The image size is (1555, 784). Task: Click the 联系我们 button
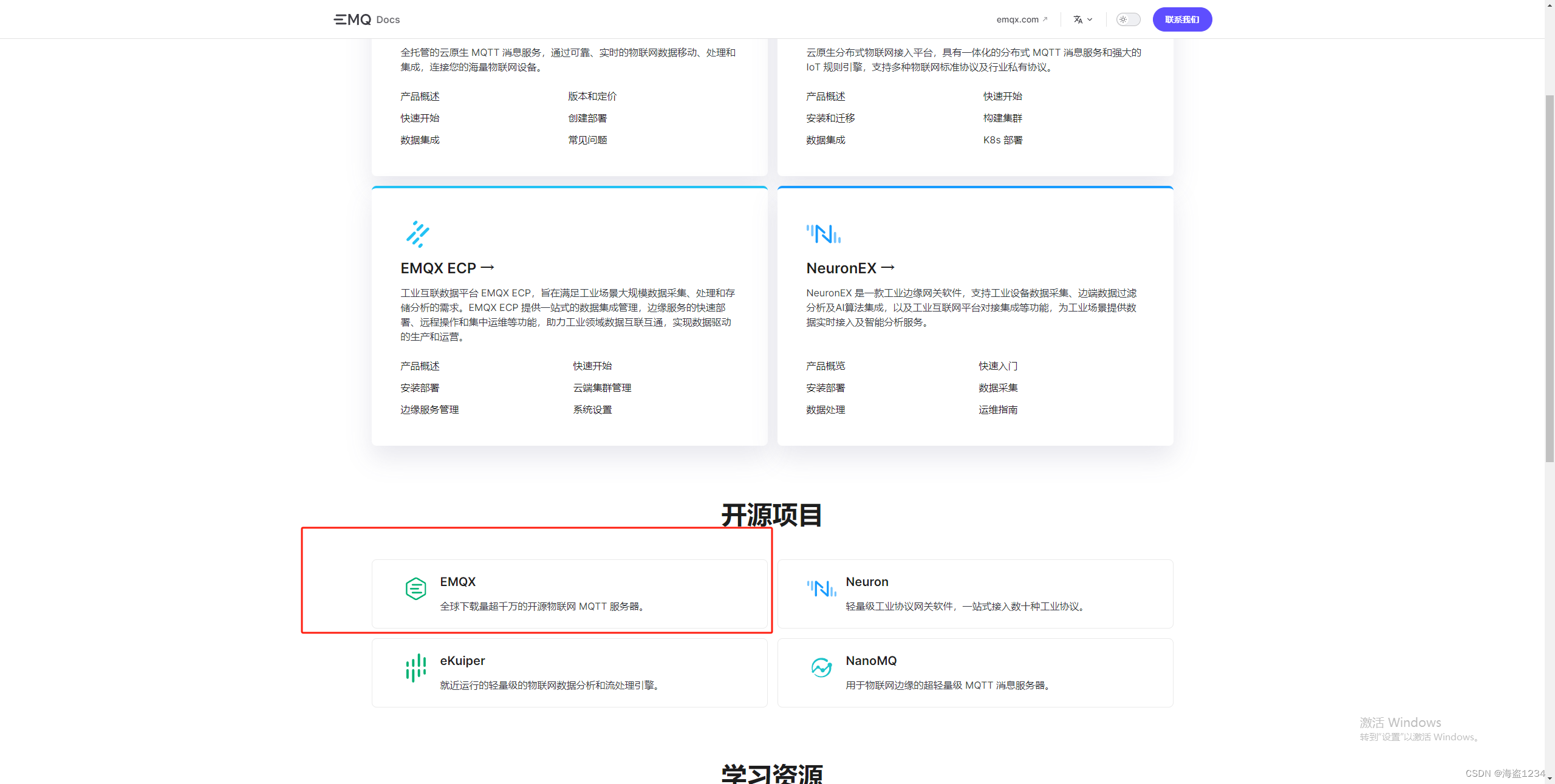[1182, 19]
